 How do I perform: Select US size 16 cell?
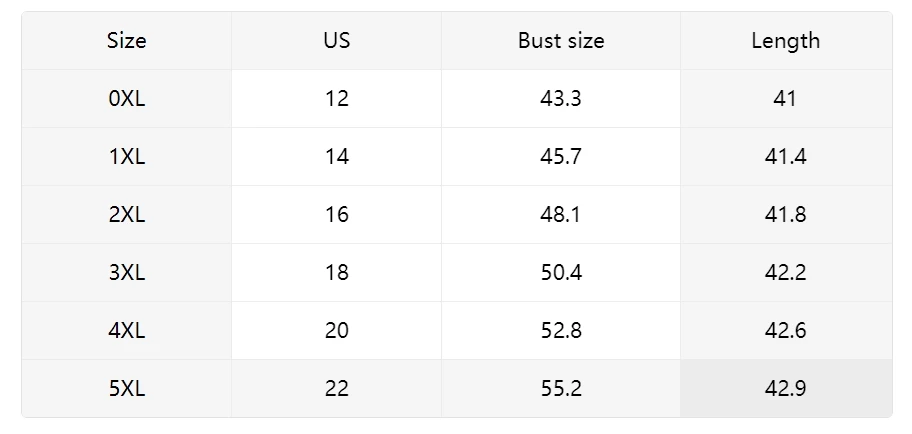click(x=337, y=215)
